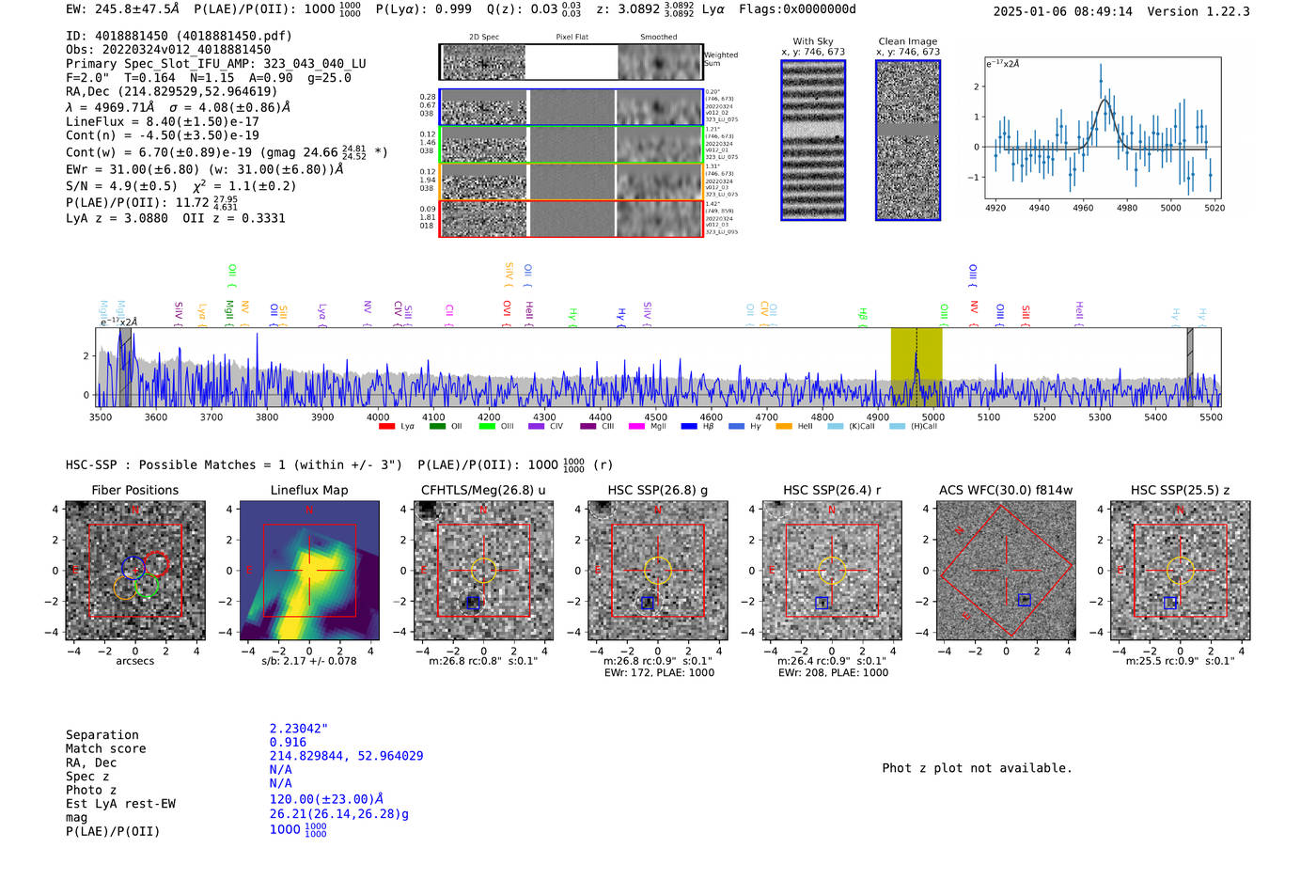
Task: Click the blue square marker in r image
Action: click(x=822, y=603)
